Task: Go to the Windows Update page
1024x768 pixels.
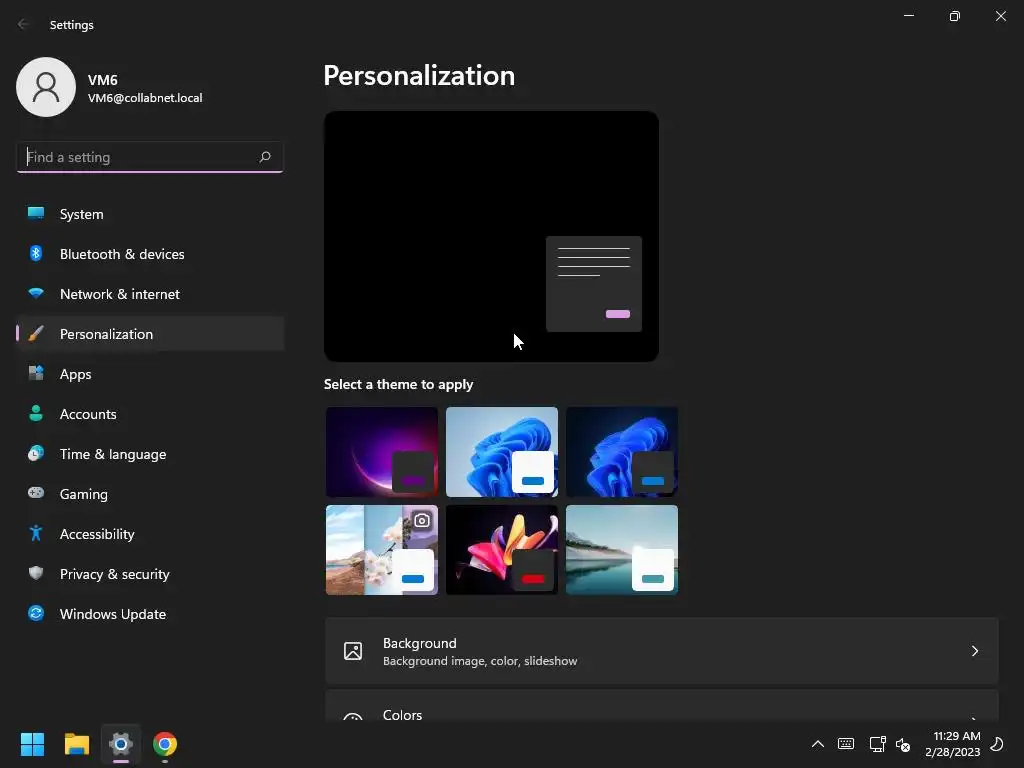Action: [x=150, y=613]
